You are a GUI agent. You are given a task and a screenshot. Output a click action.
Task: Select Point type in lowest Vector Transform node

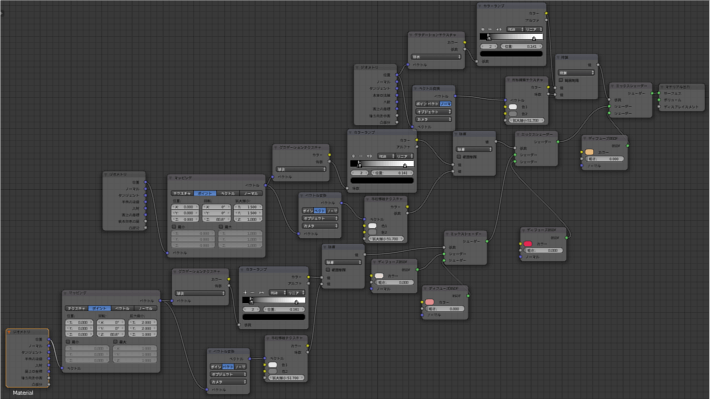(216, 366)
